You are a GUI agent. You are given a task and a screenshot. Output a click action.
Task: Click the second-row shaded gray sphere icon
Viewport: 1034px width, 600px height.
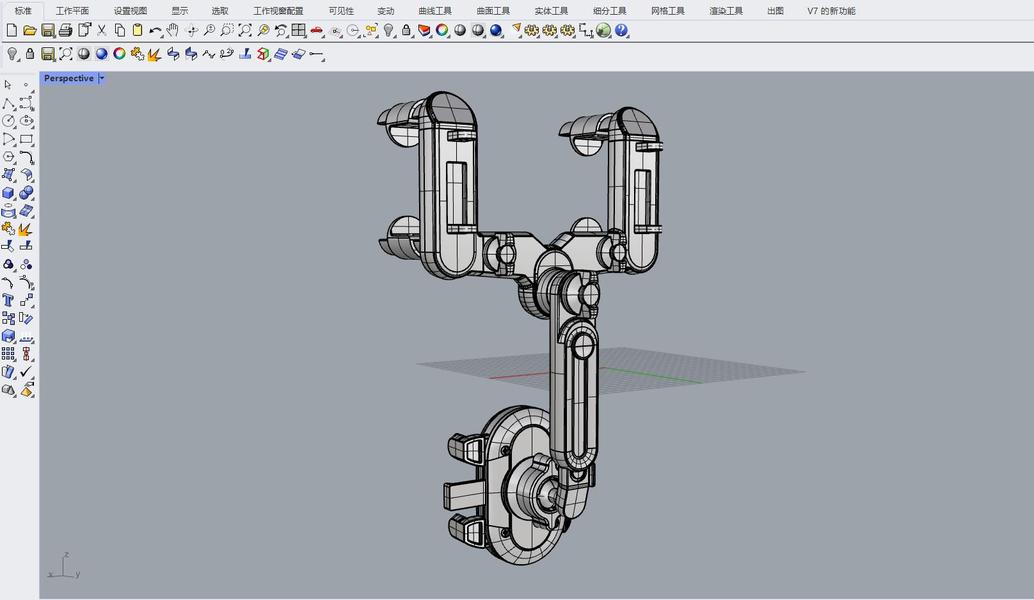(84, 54)
